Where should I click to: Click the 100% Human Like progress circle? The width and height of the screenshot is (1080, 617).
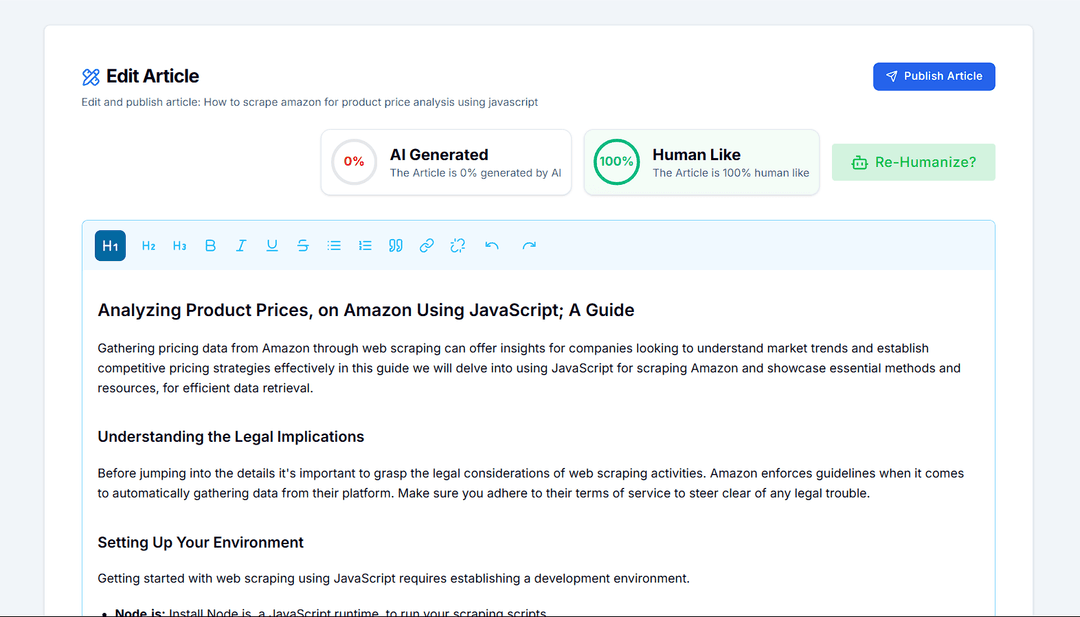[x=616, y=162]
